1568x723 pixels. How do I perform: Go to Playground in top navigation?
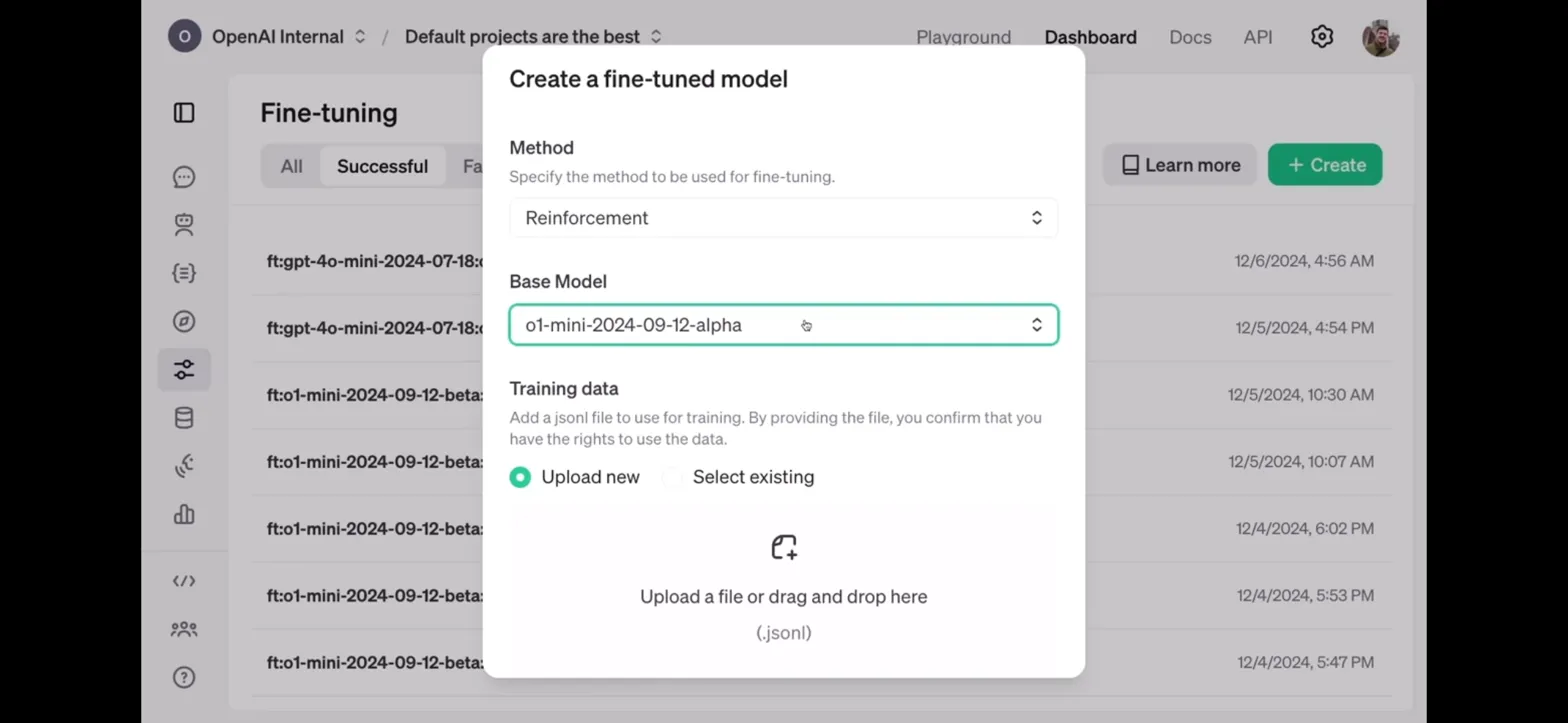click(x=963, y=37)
